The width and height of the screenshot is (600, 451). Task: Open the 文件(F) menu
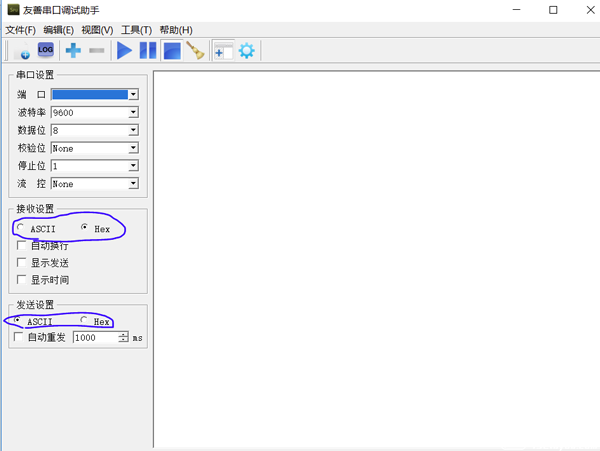coord(20,30)
